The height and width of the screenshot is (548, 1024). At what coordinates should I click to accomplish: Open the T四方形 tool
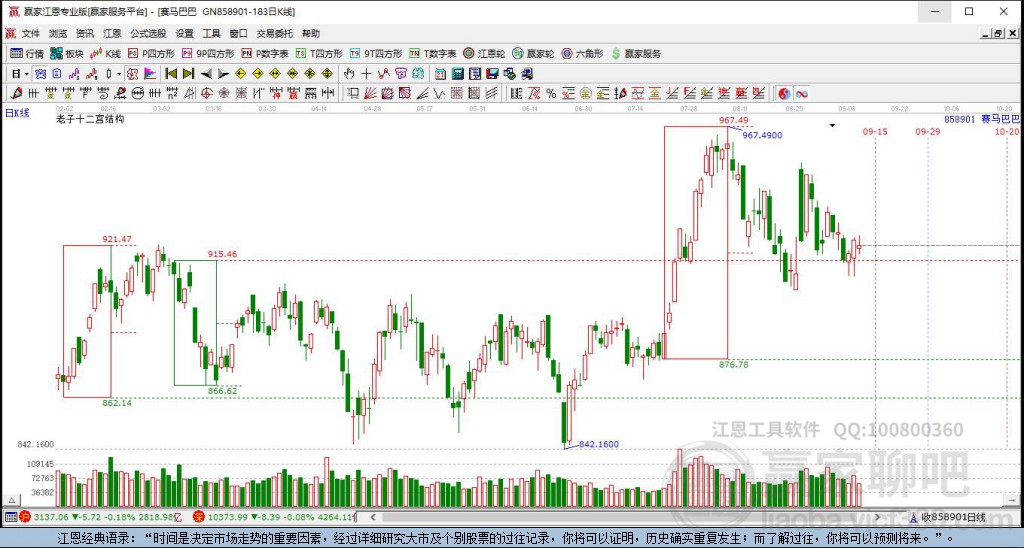pyautogui.click(x=319, y=54)
